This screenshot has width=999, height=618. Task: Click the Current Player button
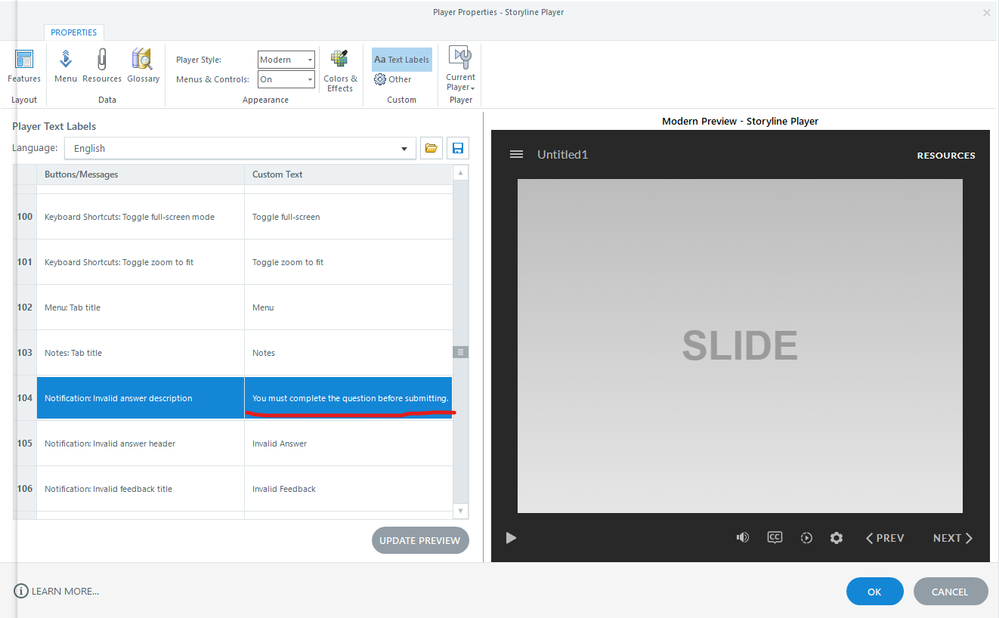point(460,69)
